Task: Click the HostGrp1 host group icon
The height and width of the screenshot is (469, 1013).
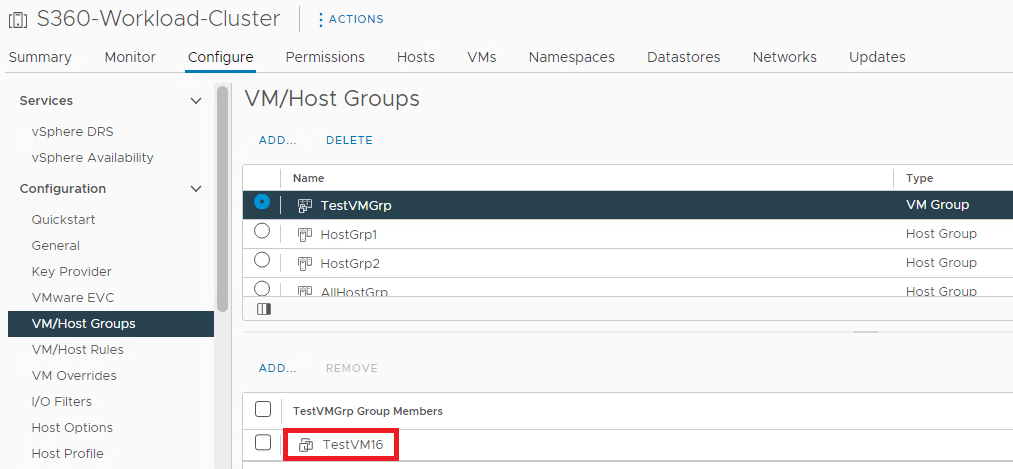Action: (x=305, y=234)
